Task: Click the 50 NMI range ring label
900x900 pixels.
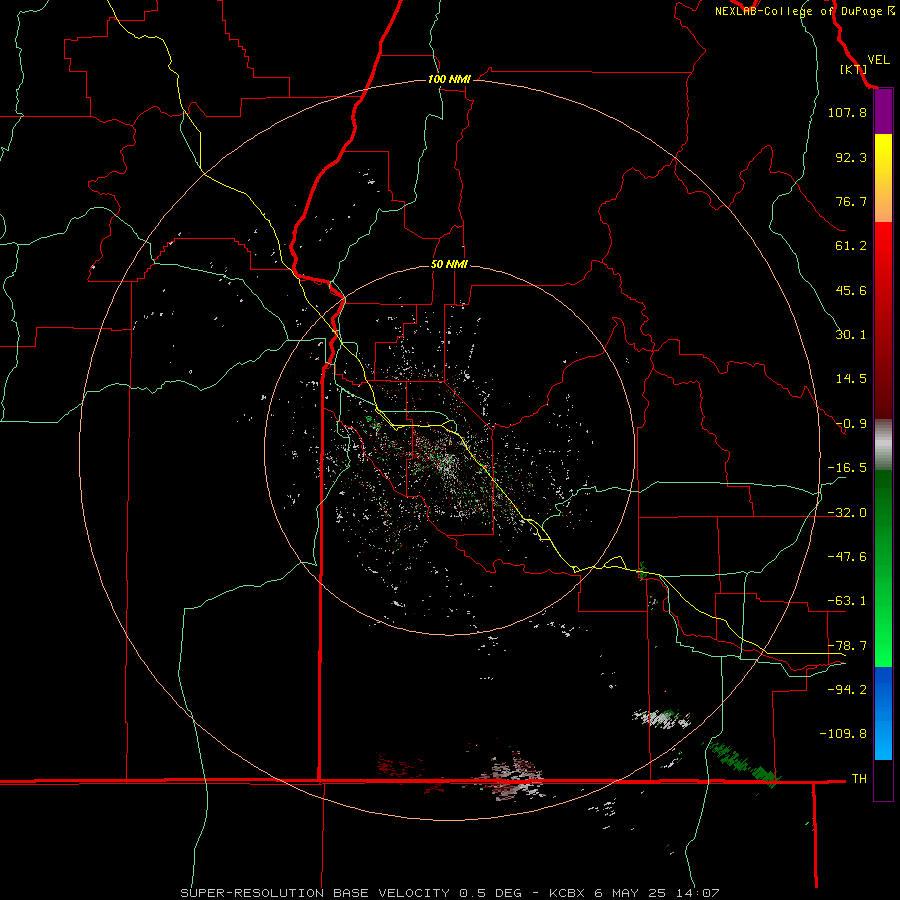Action: (x=449, y=264)
